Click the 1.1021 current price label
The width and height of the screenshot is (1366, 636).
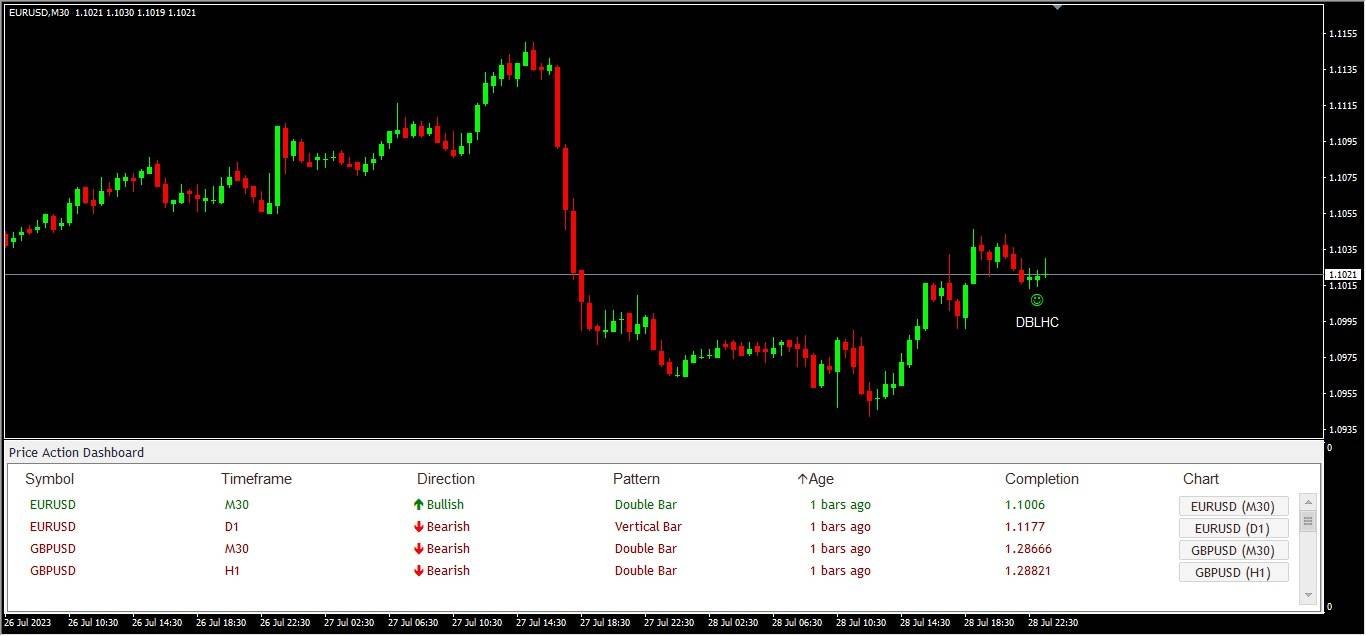[x=1342, y=274]
